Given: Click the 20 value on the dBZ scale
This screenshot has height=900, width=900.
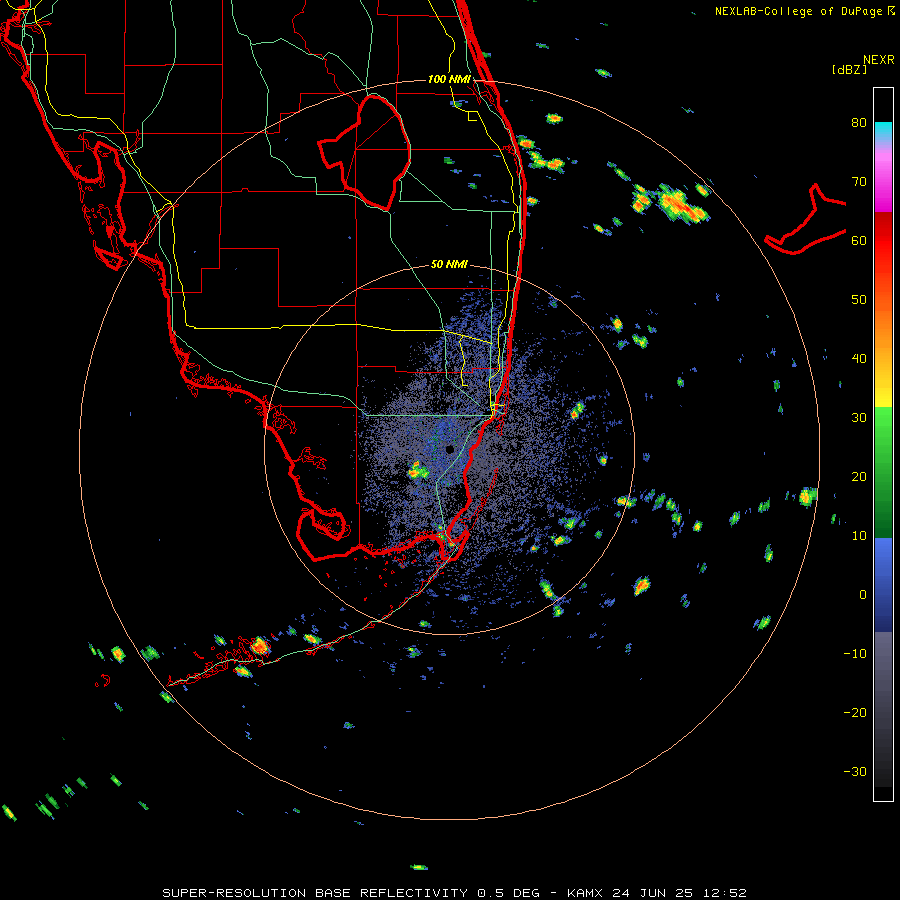Looking at the screenshot, I should coord(859,476).
